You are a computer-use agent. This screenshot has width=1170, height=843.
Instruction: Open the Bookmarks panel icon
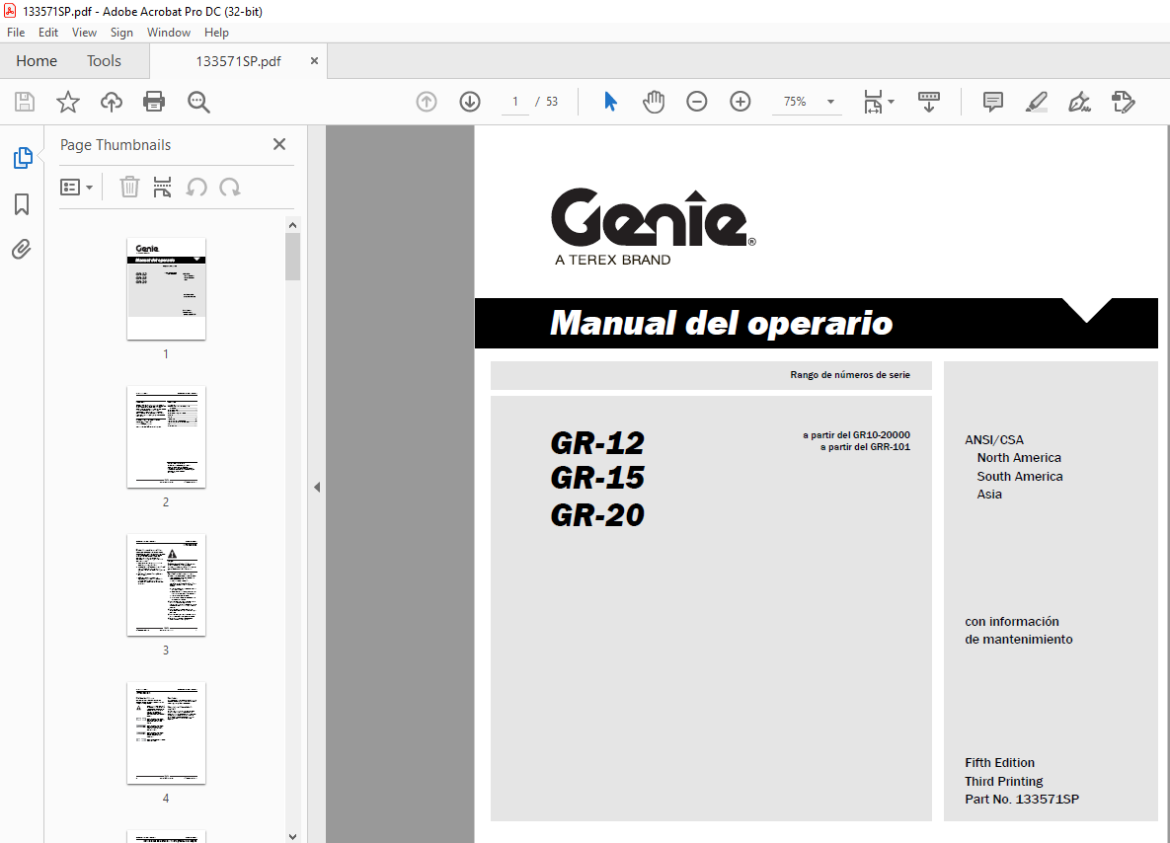[x=22, y=204]
